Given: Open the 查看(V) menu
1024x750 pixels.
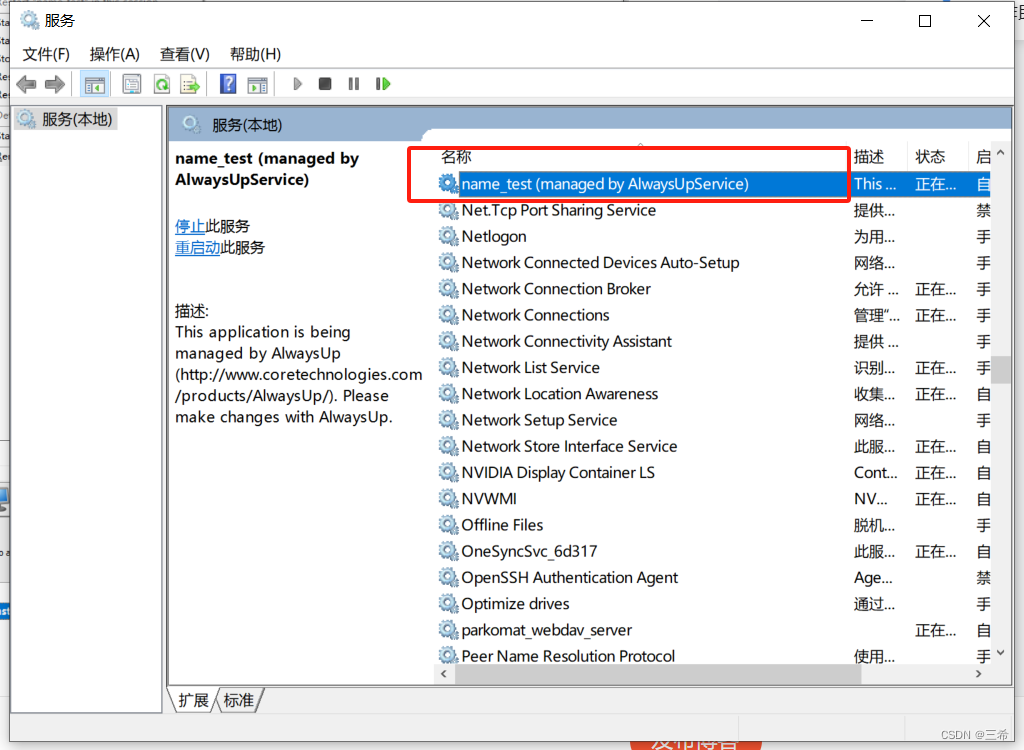Looking at the screenshot, I should point(185,54).
